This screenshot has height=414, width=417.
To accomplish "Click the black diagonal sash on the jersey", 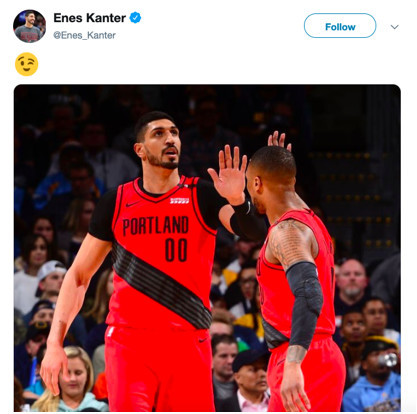I will [x=161, y=285].
